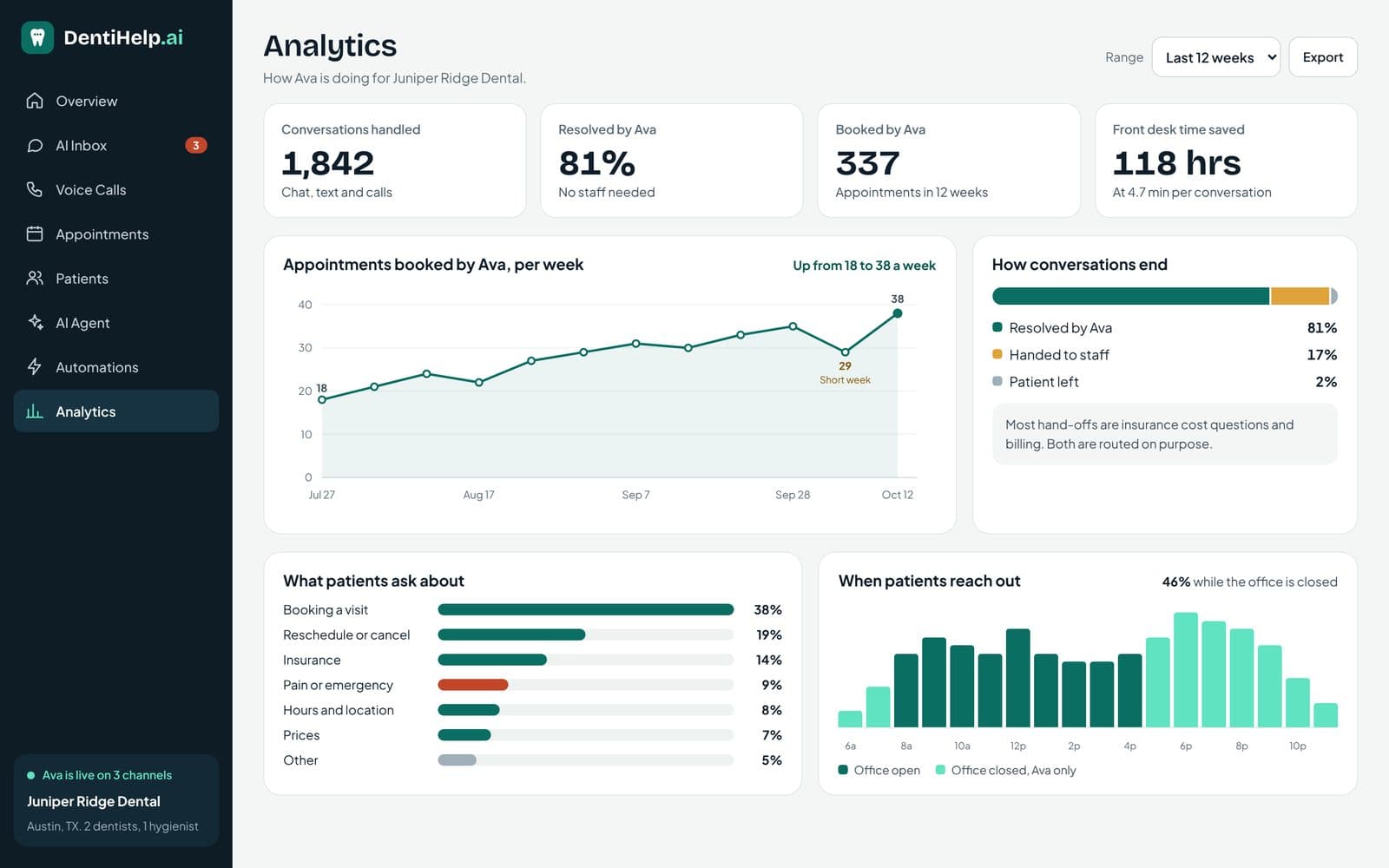Open Automations in the sidebar
This screenshot has width=1389, height=868.
coord(116,366)
